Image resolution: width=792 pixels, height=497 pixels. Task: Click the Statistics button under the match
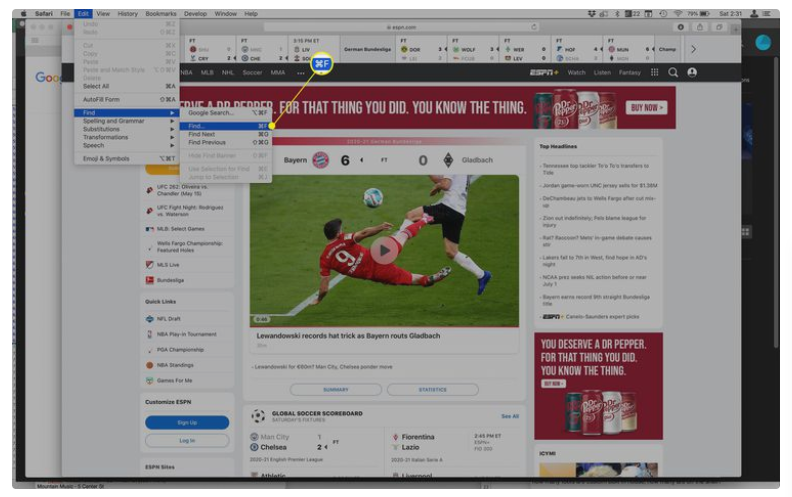432,390
